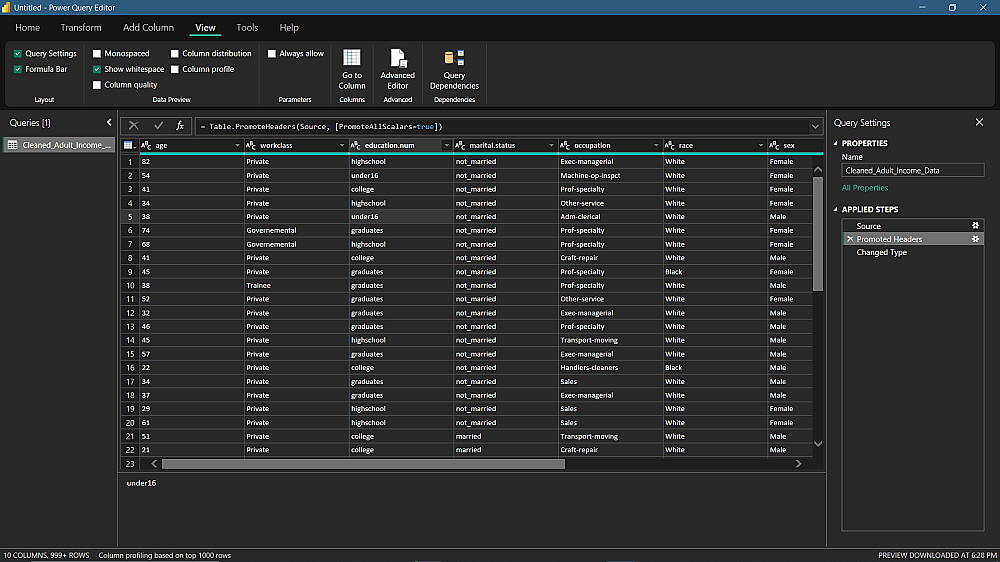Viewport: 1000px width, 562px height.
Task: Open the workclass column filter dropdown
Action: coord(341,145)
